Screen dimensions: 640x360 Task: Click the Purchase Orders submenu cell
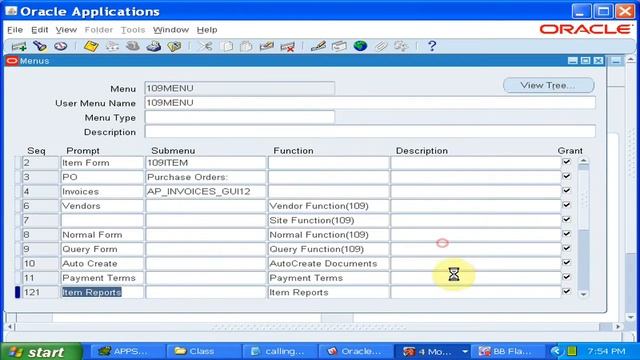tap(206, 177)
